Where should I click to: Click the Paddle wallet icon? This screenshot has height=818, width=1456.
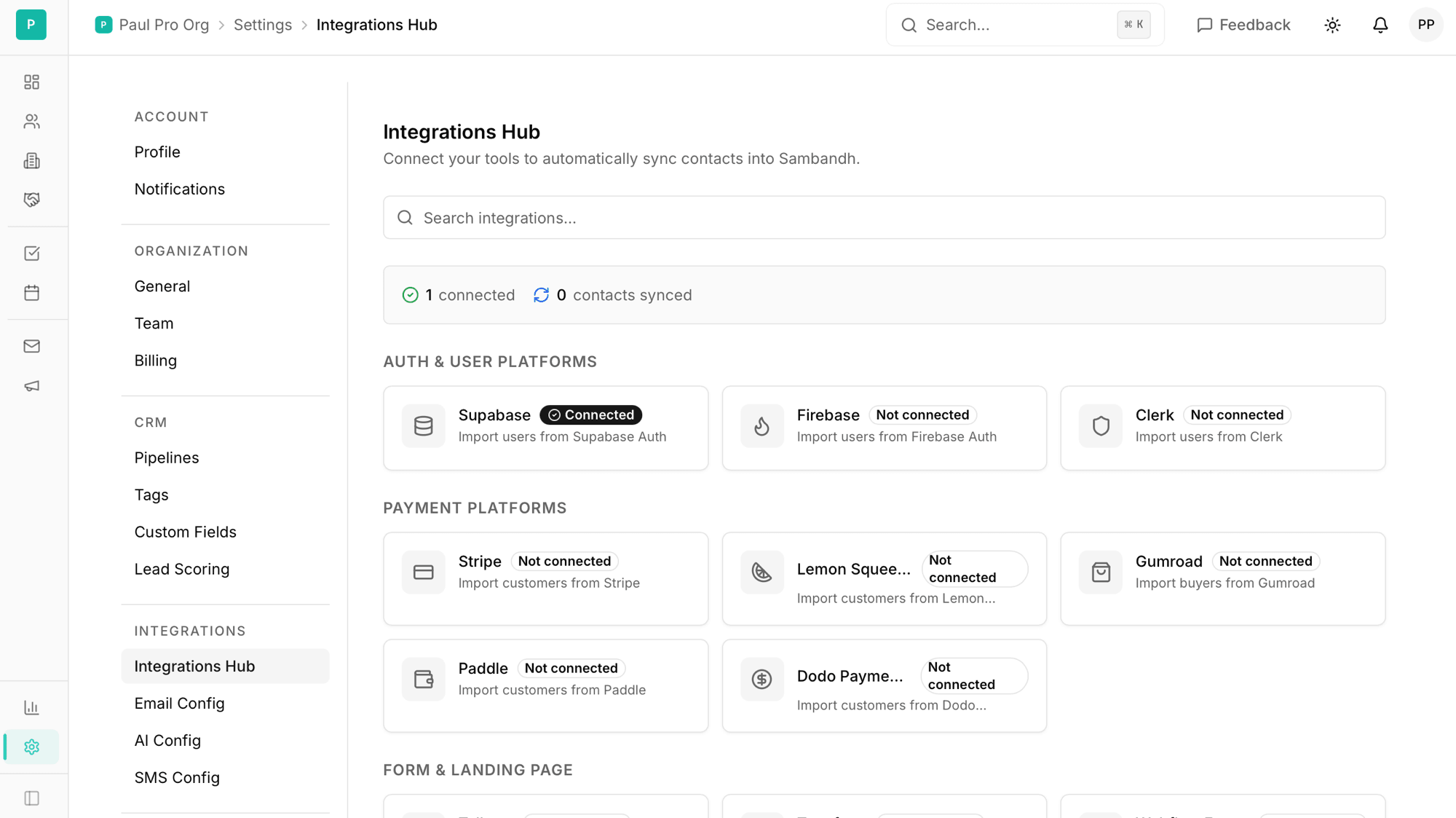[x=424, y=679]
